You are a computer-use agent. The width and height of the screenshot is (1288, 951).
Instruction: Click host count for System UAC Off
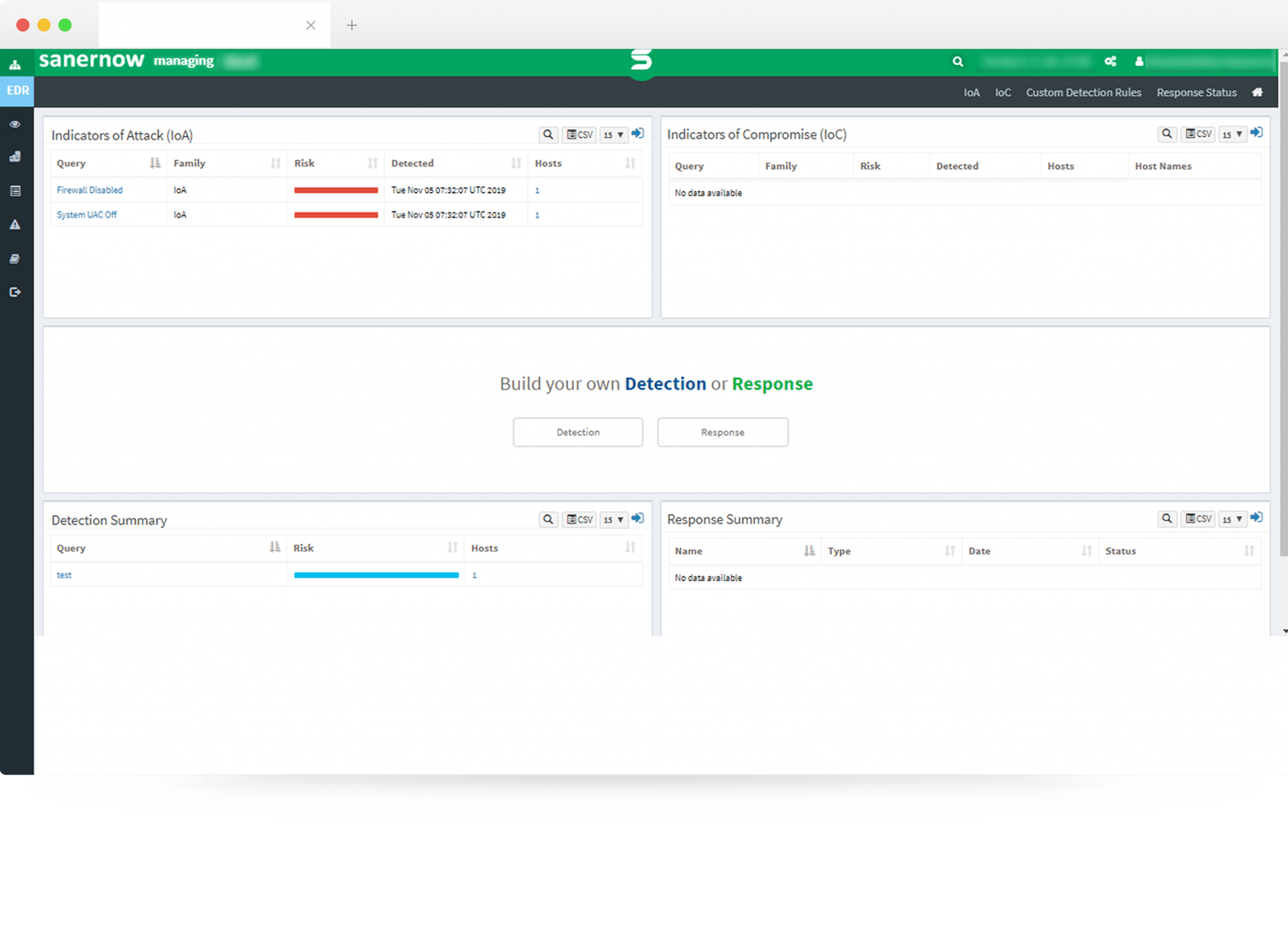tap(537, 215)
